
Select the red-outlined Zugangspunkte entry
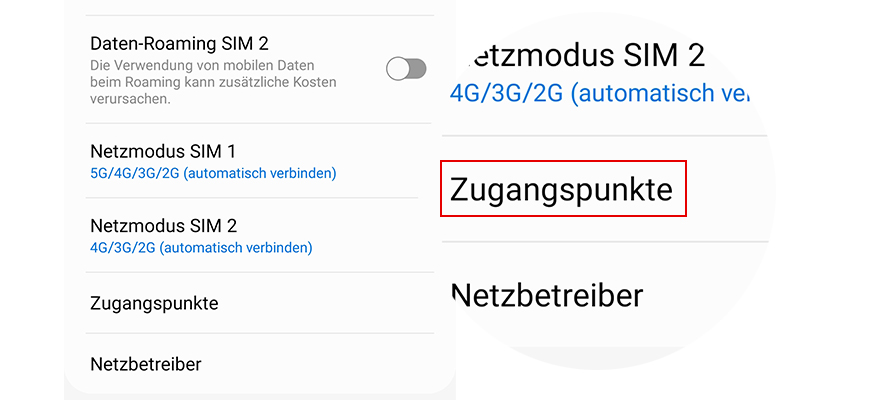563,188
